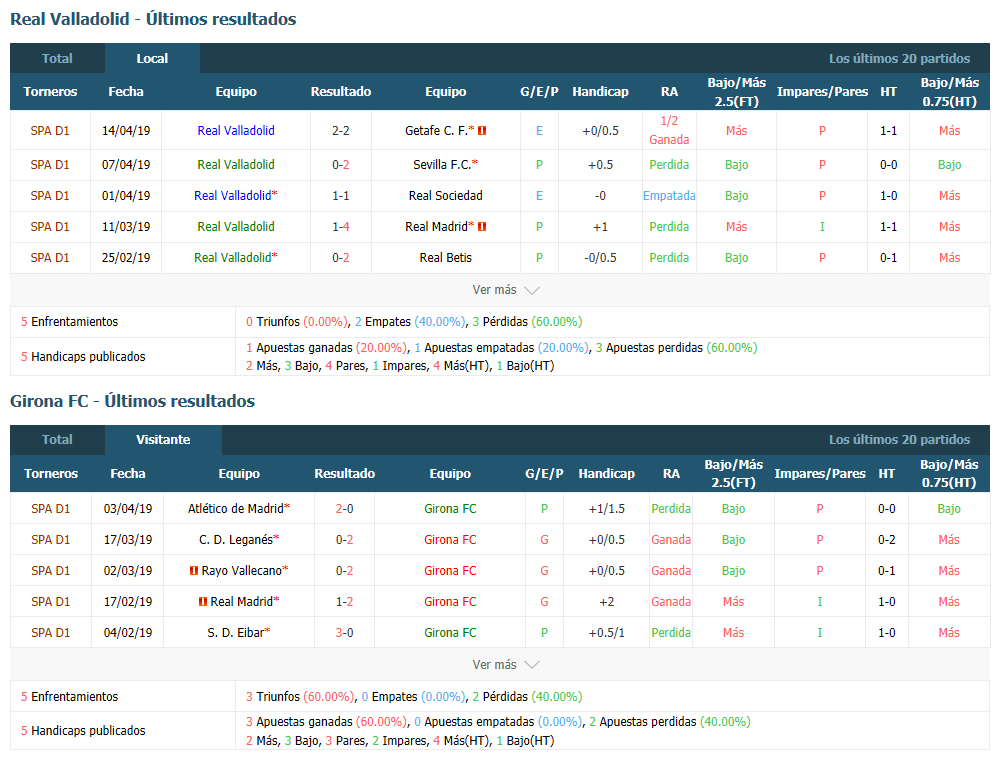Click Girona FC - Últimos resultados heading
Image resolution: width=1001 pixels, height=757 pixels.
[132, 401]
